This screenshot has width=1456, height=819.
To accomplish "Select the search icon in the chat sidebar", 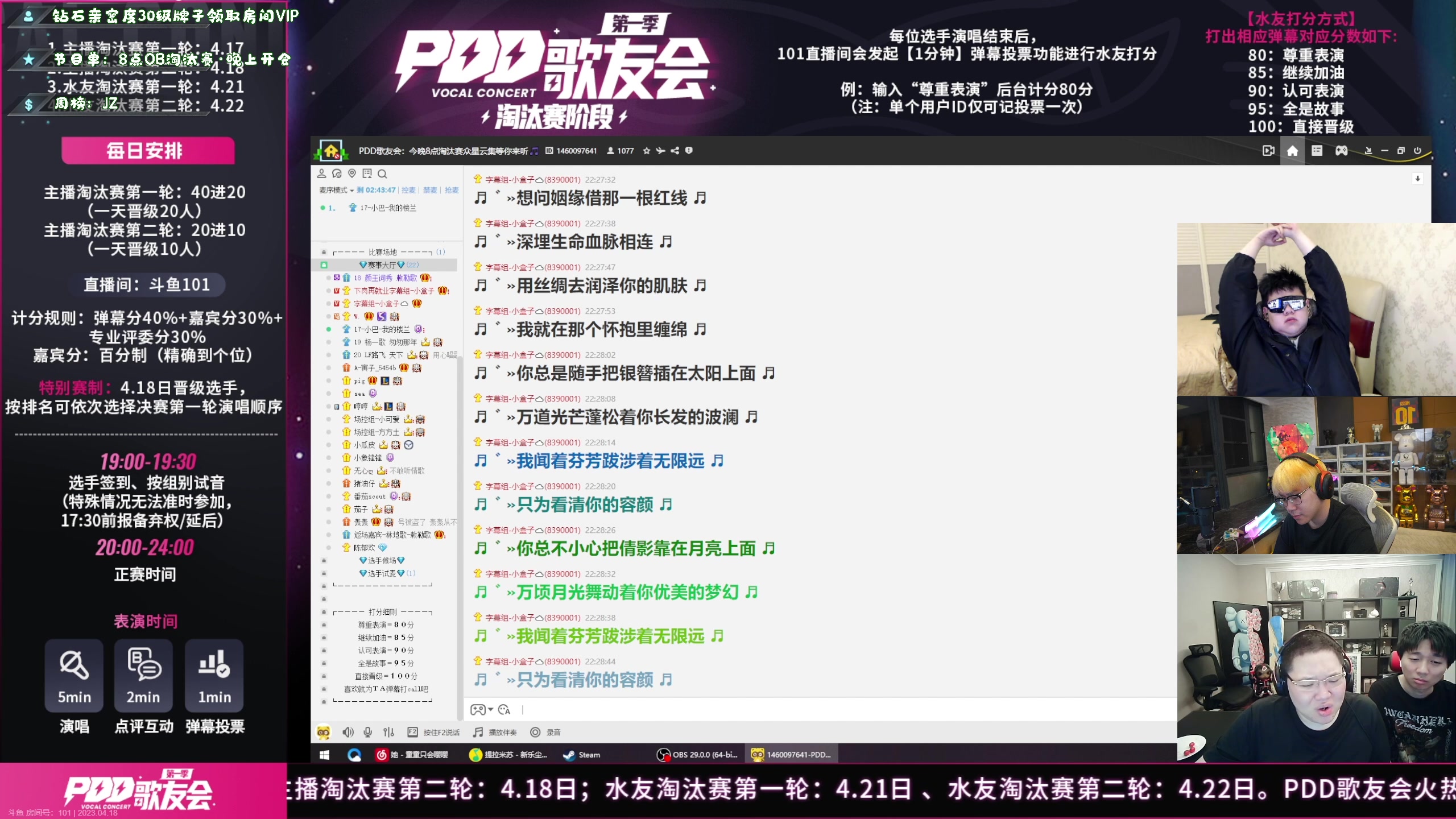I will click(382, 174).
